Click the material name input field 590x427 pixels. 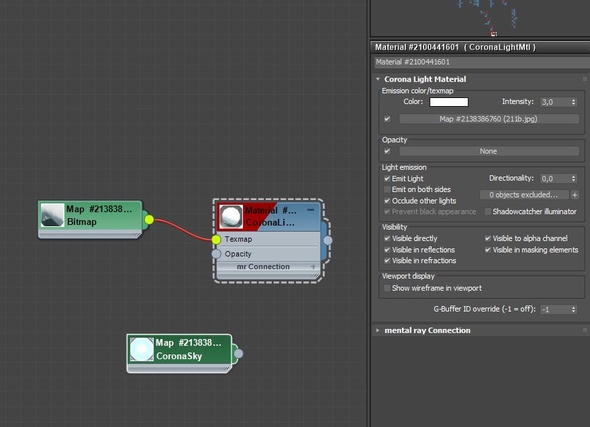(482, 62)
